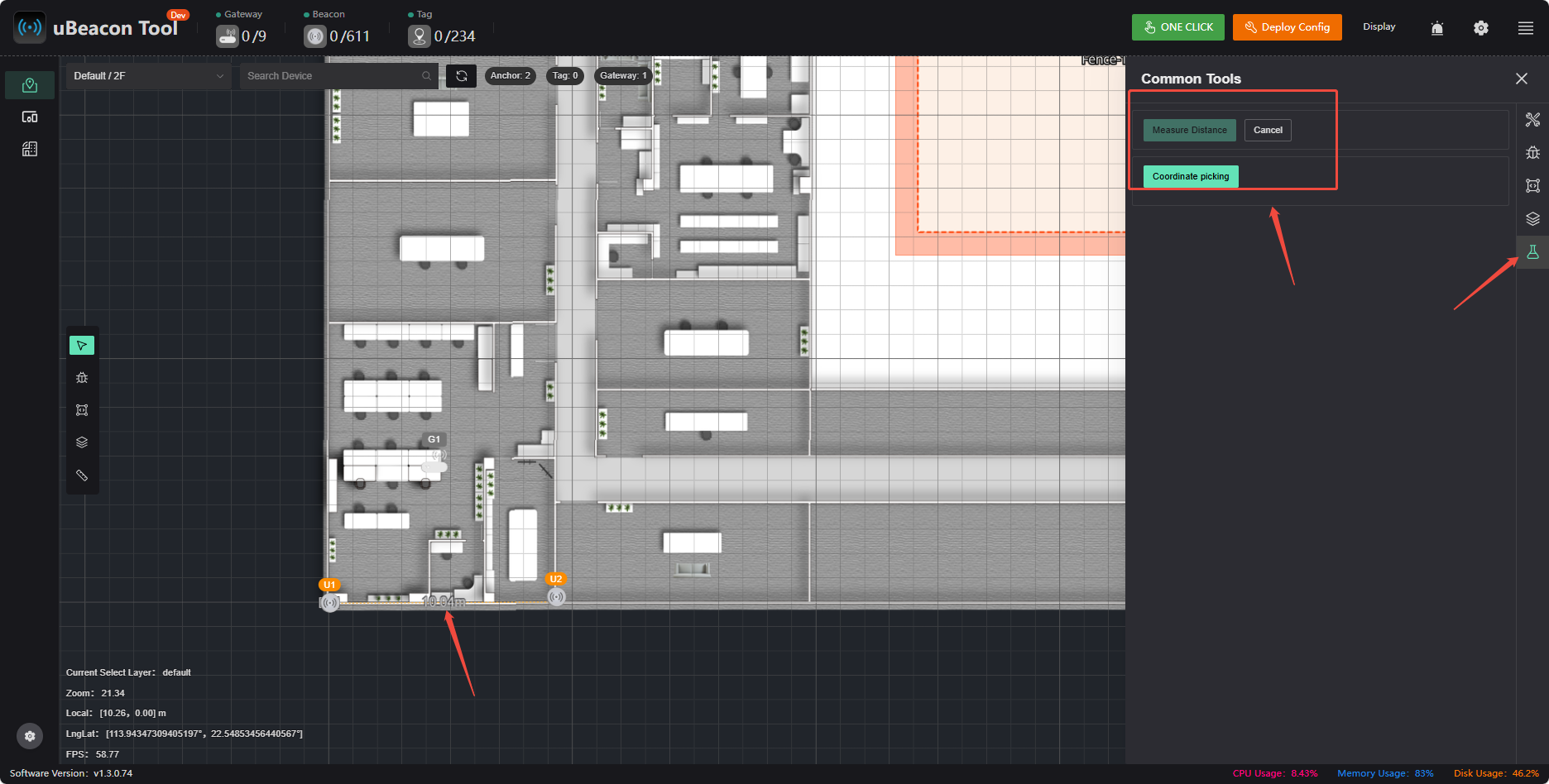1549x784 pixels.
Task: Click the Dev badge
Action: (178, 15)
